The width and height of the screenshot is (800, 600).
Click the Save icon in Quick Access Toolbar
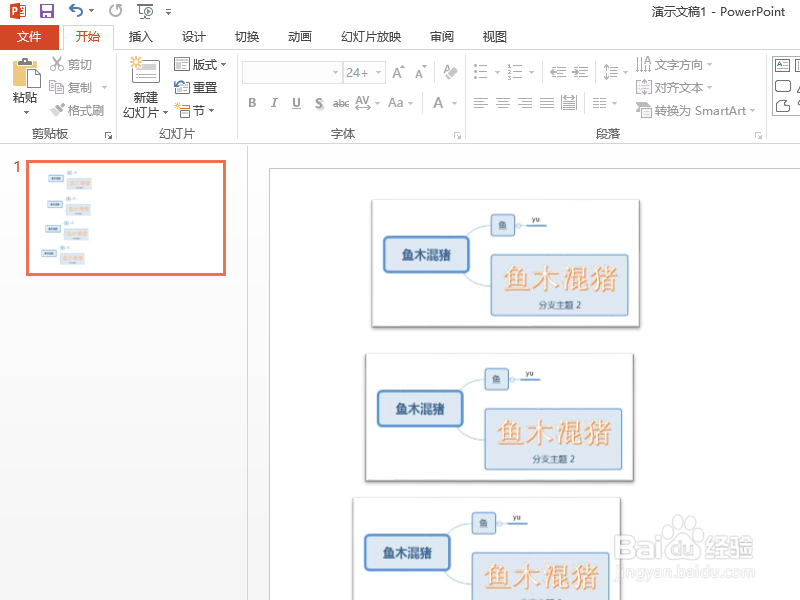(45, 10)
